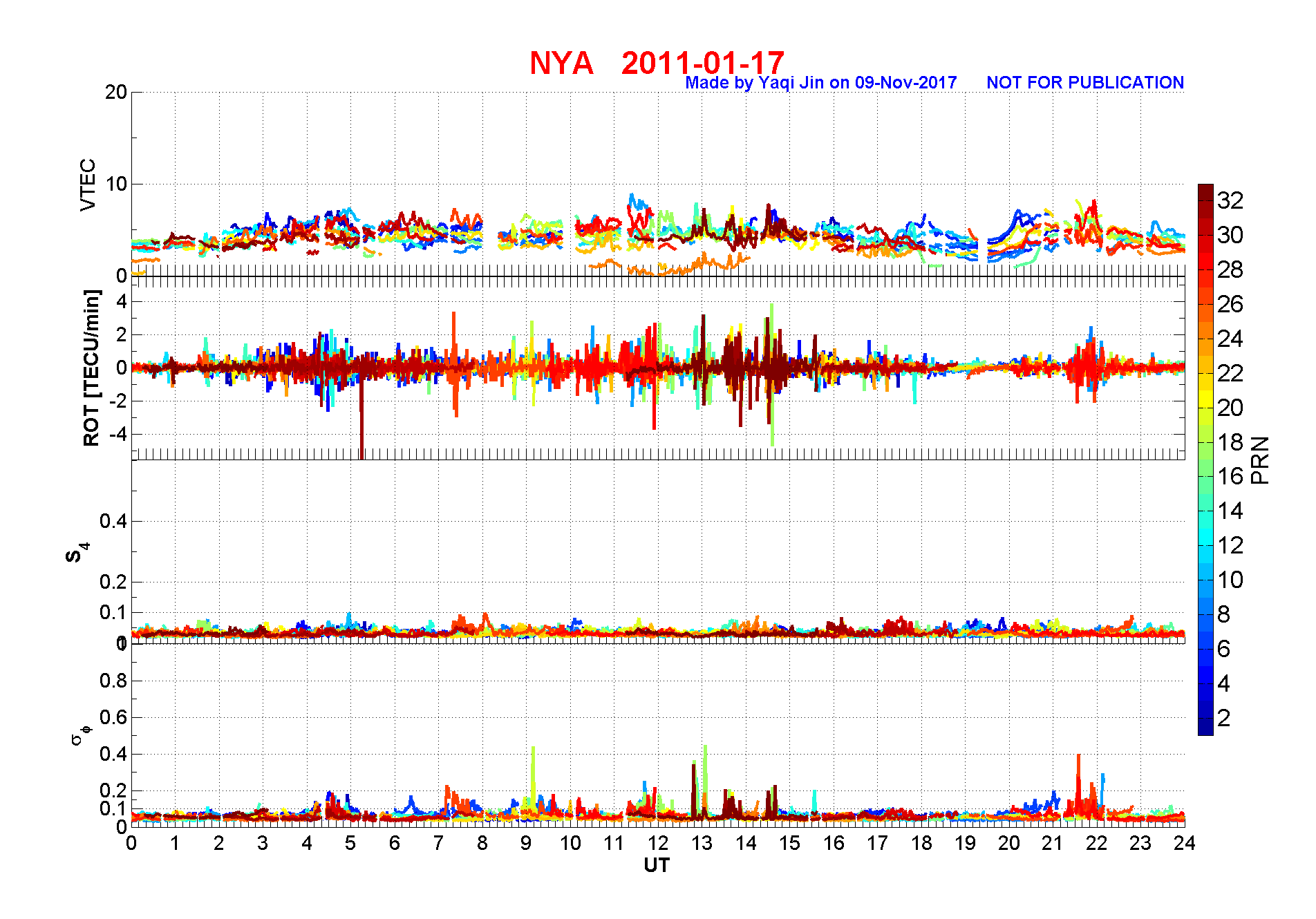Click ROT axis tick value 4
The width and height of the screenshot is (1316, 919).
[x=122, y=301]
